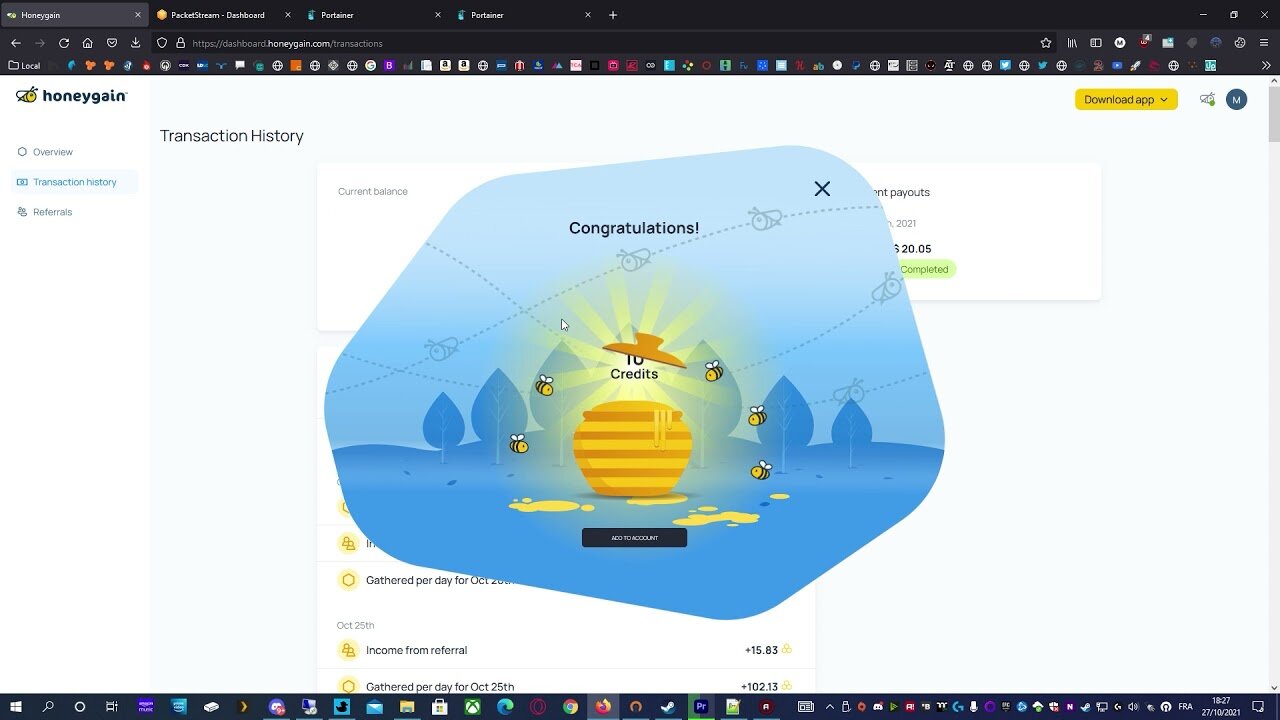Click the Transaction History heading
The height and width of the screenshot is (720, 1280).
point(232,136)
